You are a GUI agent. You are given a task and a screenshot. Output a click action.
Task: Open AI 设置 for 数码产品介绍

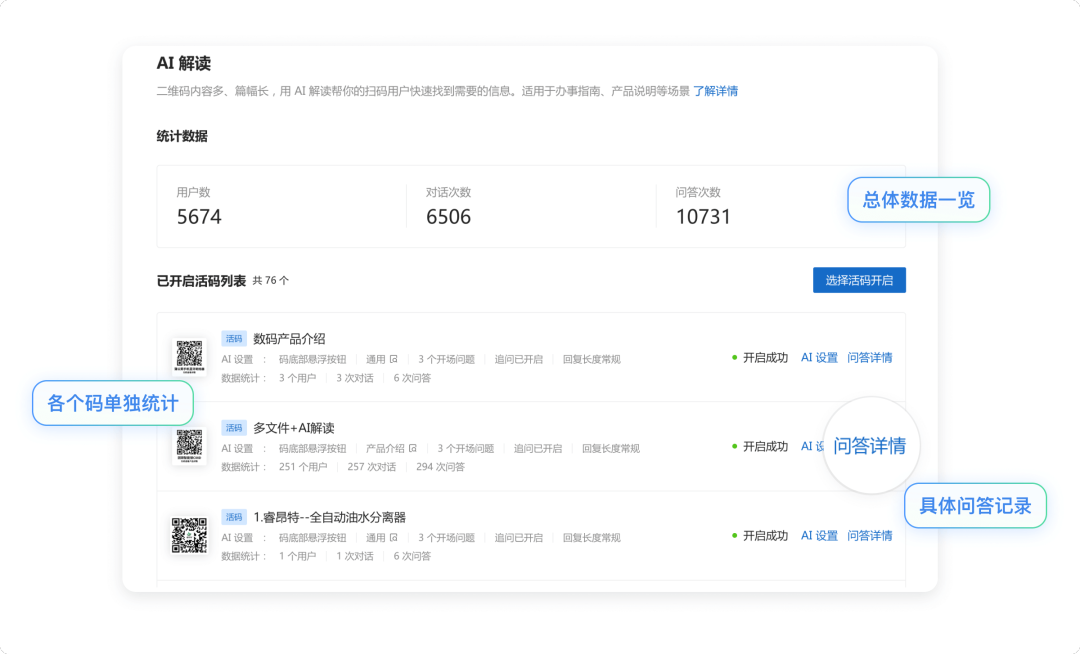click(819, 357)
